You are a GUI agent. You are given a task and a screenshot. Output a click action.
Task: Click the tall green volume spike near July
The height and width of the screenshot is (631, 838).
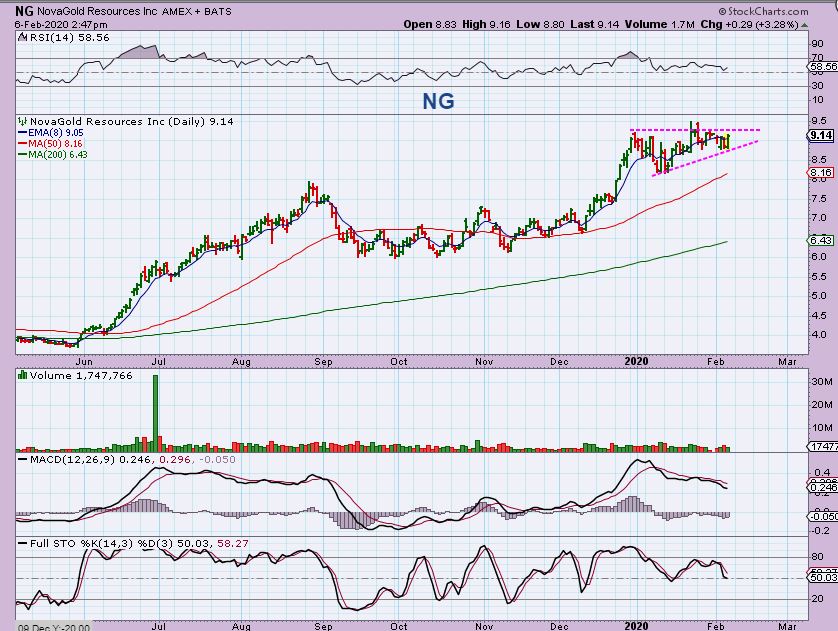coord(156,414)
